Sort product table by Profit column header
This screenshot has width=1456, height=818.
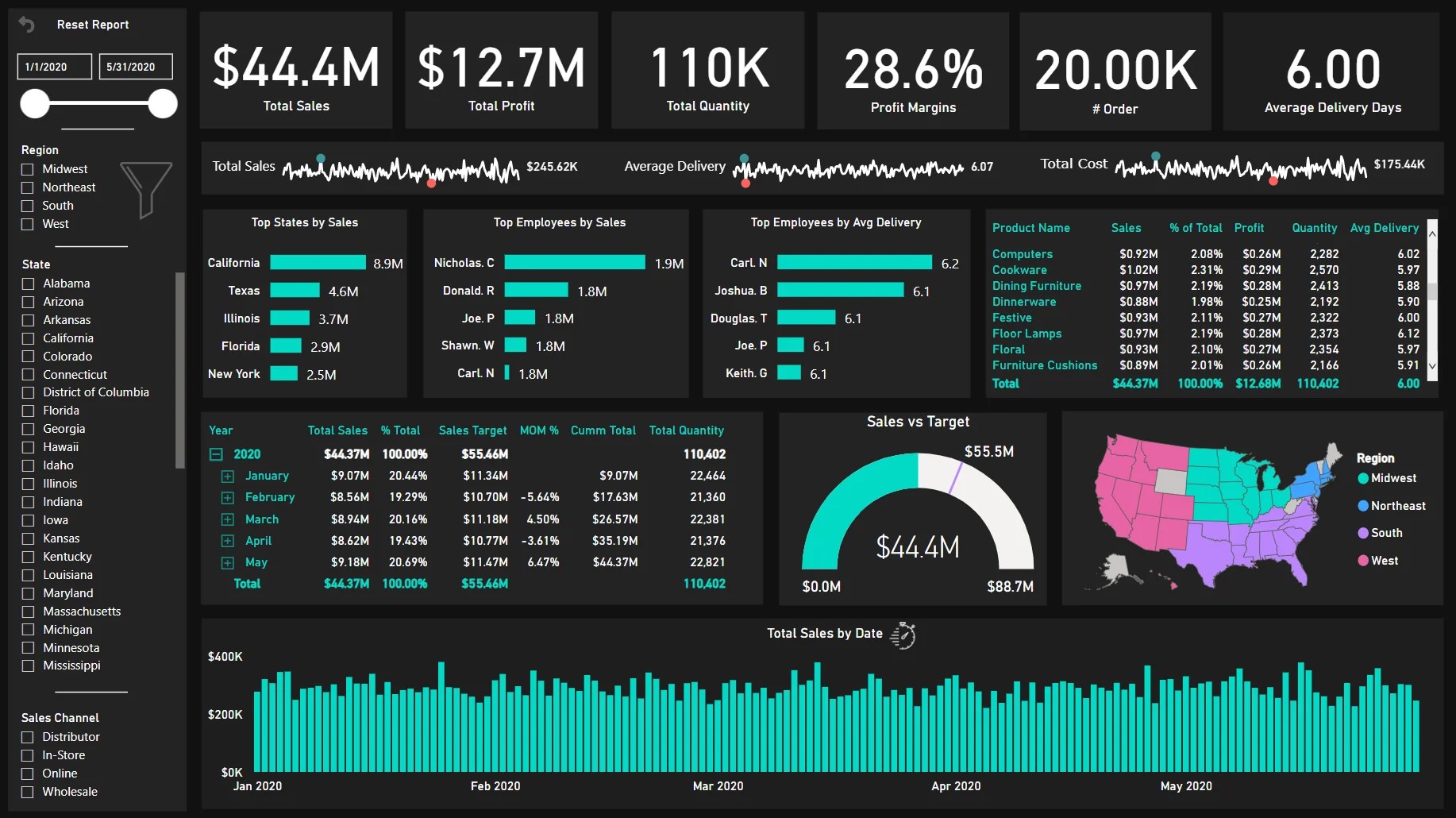(1249, 228)
